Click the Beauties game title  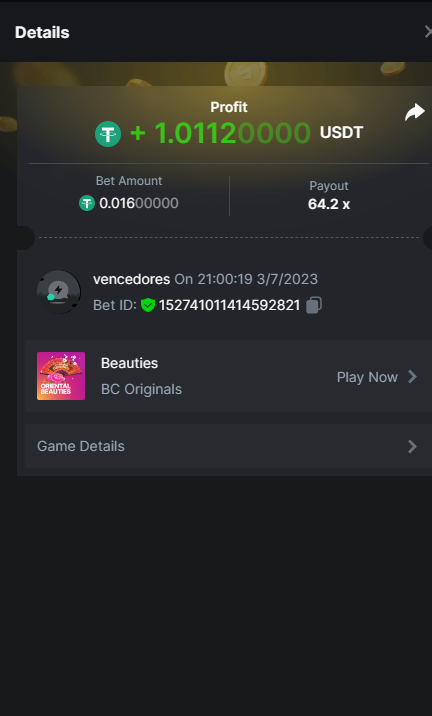pos(129,363)
